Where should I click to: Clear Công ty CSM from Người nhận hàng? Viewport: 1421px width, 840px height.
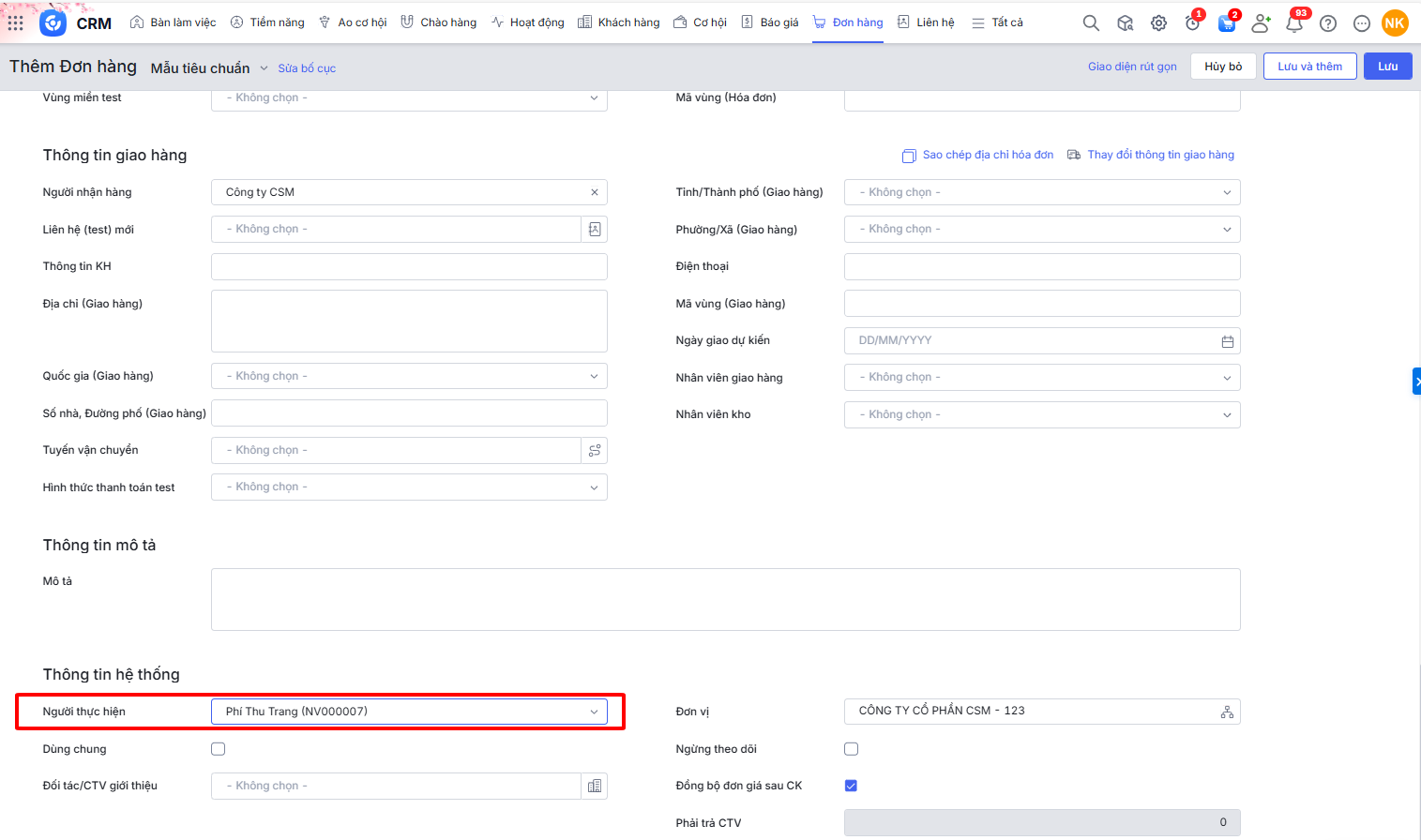[595, 192]
